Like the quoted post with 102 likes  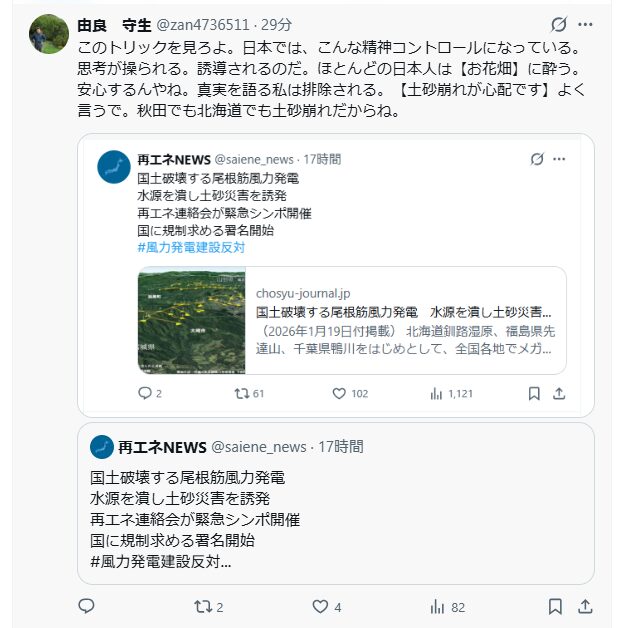(x=340, y=394)
